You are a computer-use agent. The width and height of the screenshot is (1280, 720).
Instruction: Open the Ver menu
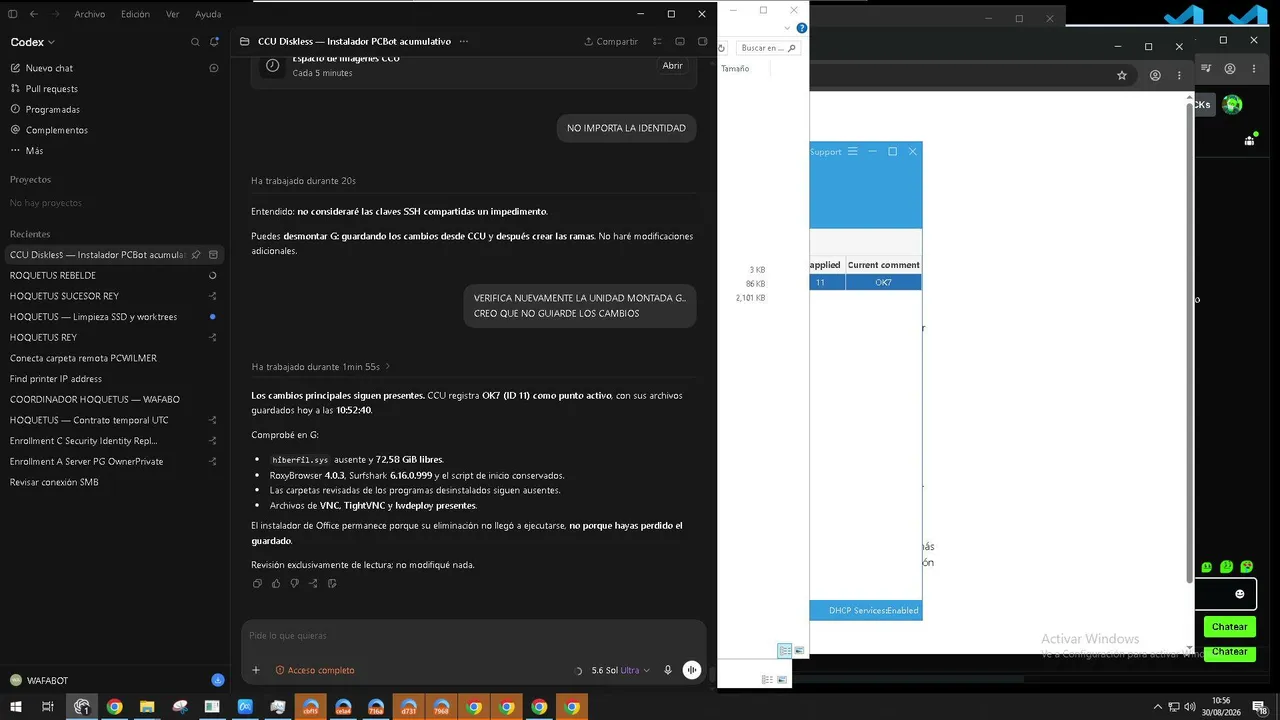click(173, 14)
